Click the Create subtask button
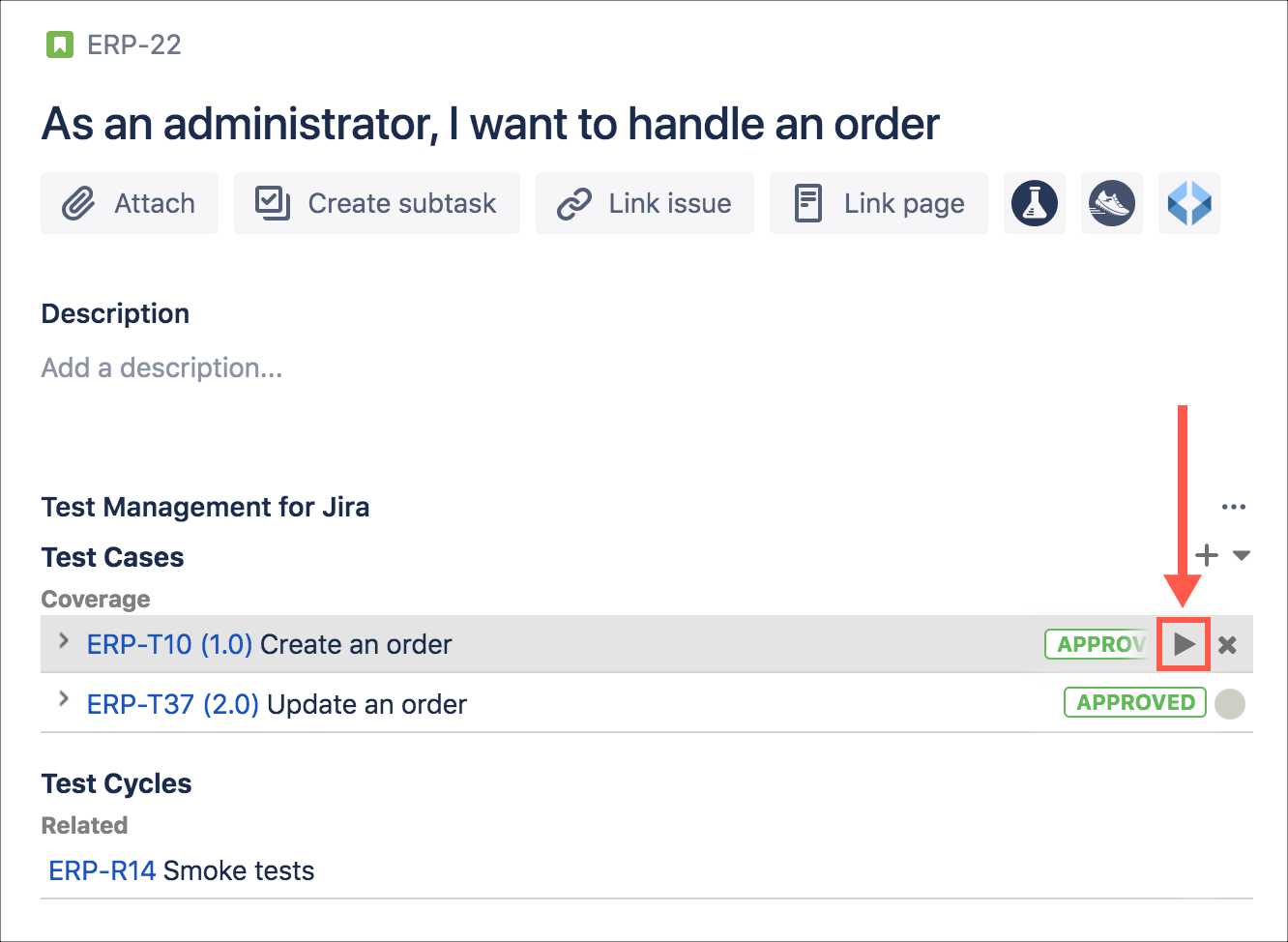The image size is (1288, 942). (376, 203)
